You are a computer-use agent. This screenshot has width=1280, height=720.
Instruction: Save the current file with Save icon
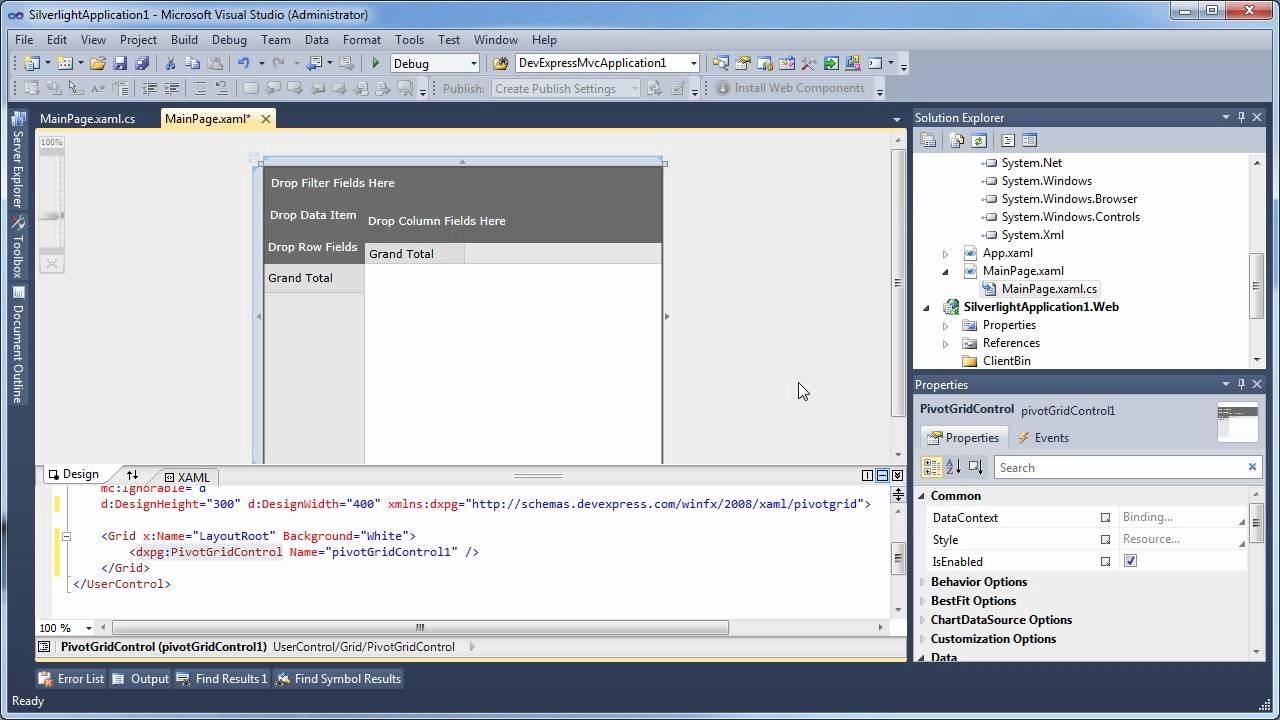point(120,63)
